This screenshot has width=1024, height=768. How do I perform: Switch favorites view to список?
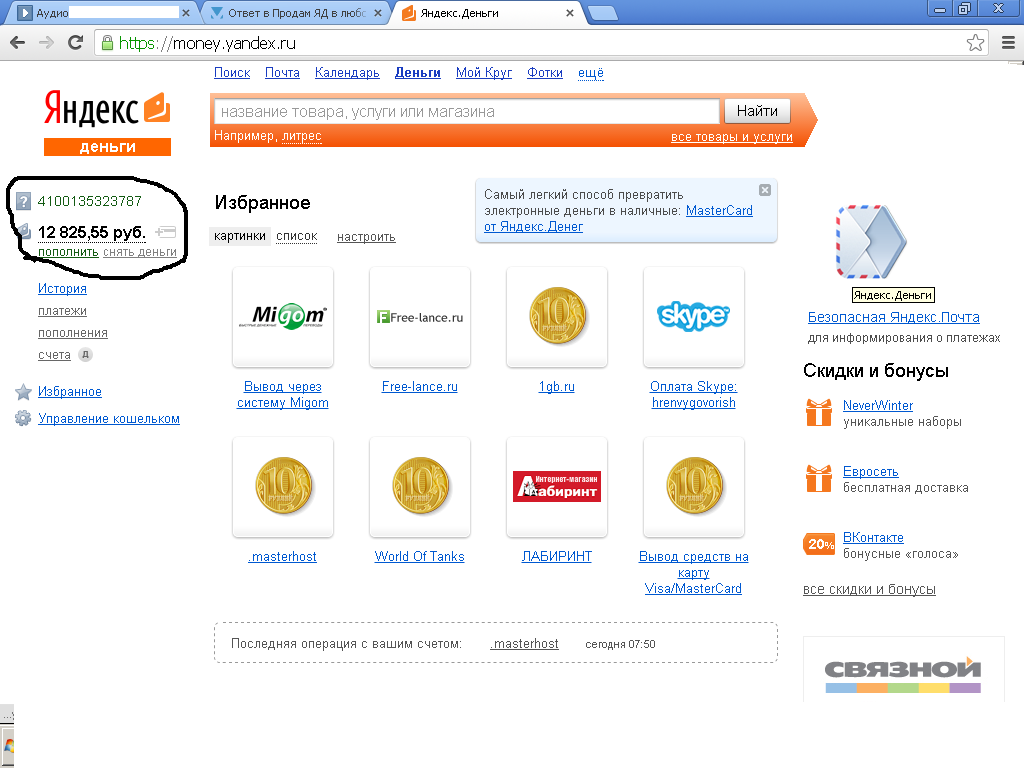296,236
